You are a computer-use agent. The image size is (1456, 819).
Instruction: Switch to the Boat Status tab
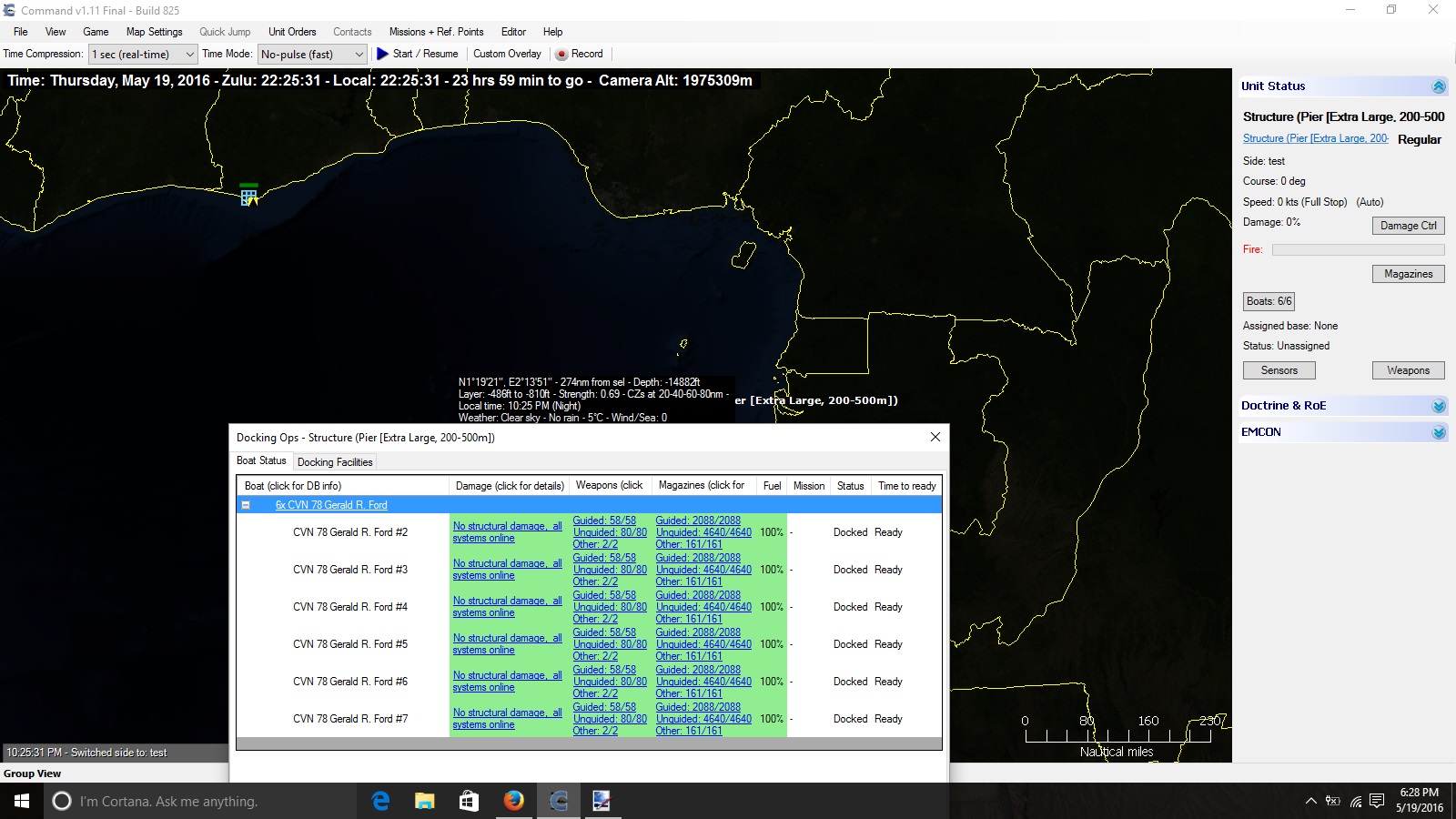coord(261,460)
